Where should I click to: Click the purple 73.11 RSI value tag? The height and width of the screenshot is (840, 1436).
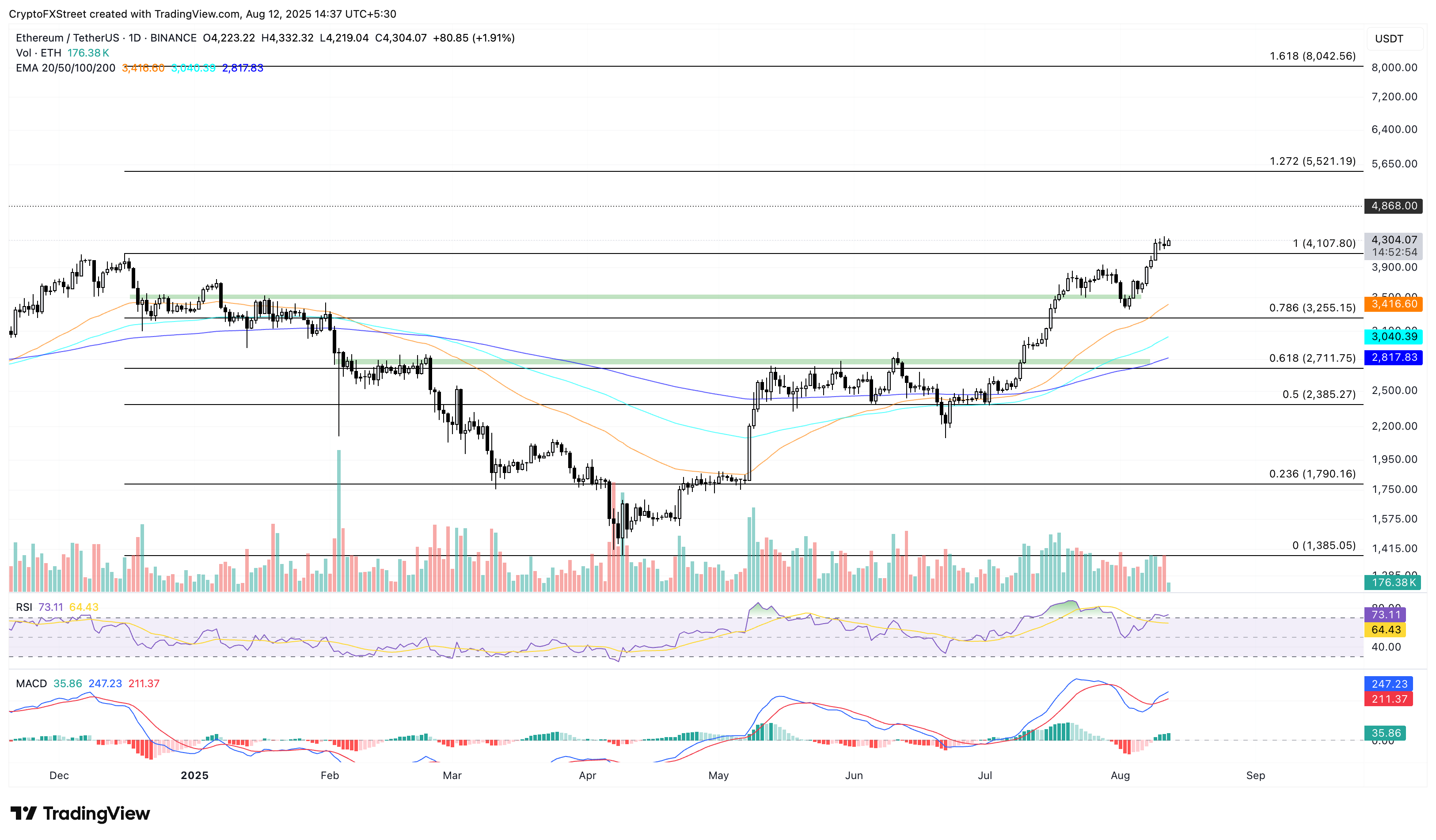tap(1385, 615)
